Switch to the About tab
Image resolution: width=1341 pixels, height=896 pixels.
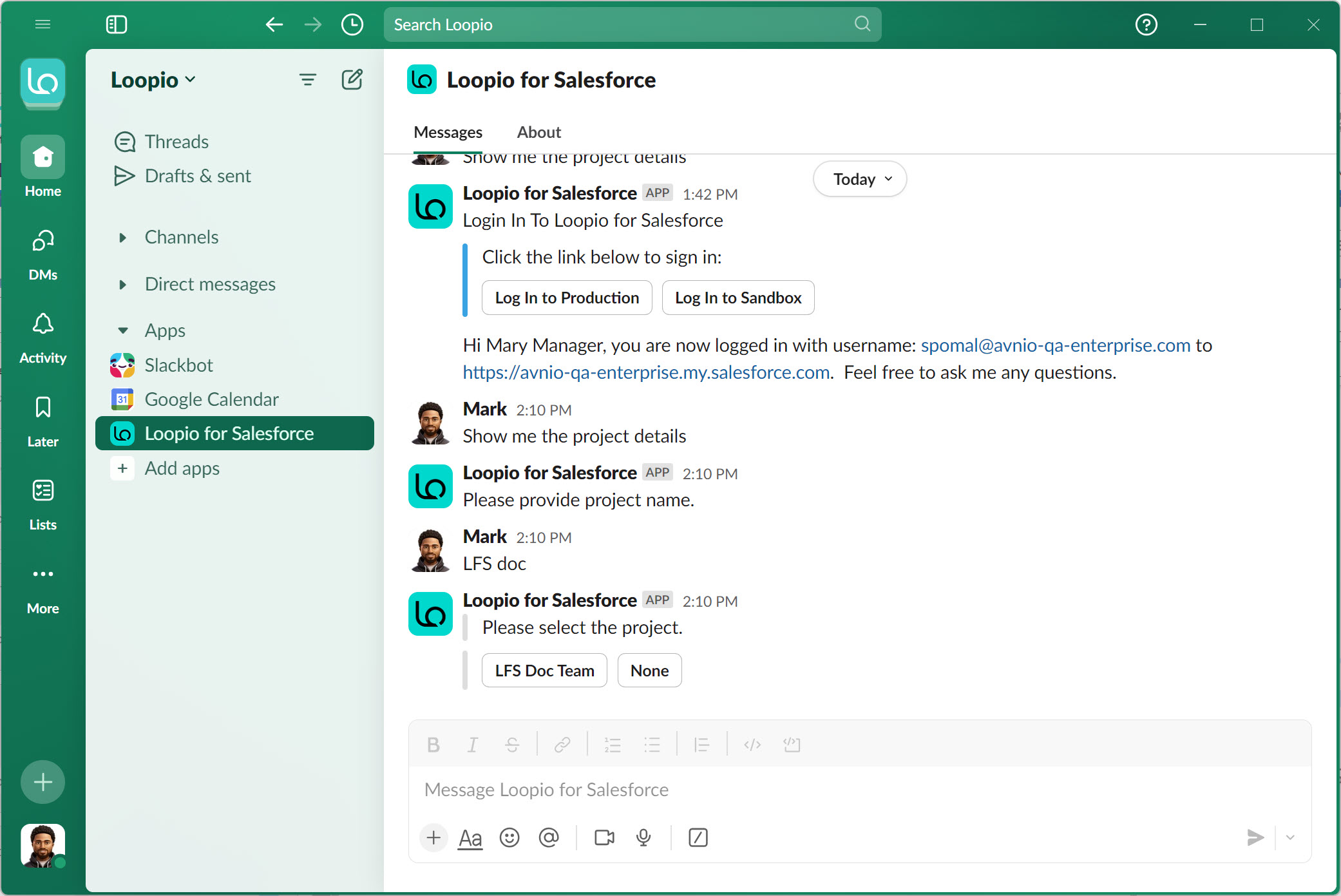539,132
